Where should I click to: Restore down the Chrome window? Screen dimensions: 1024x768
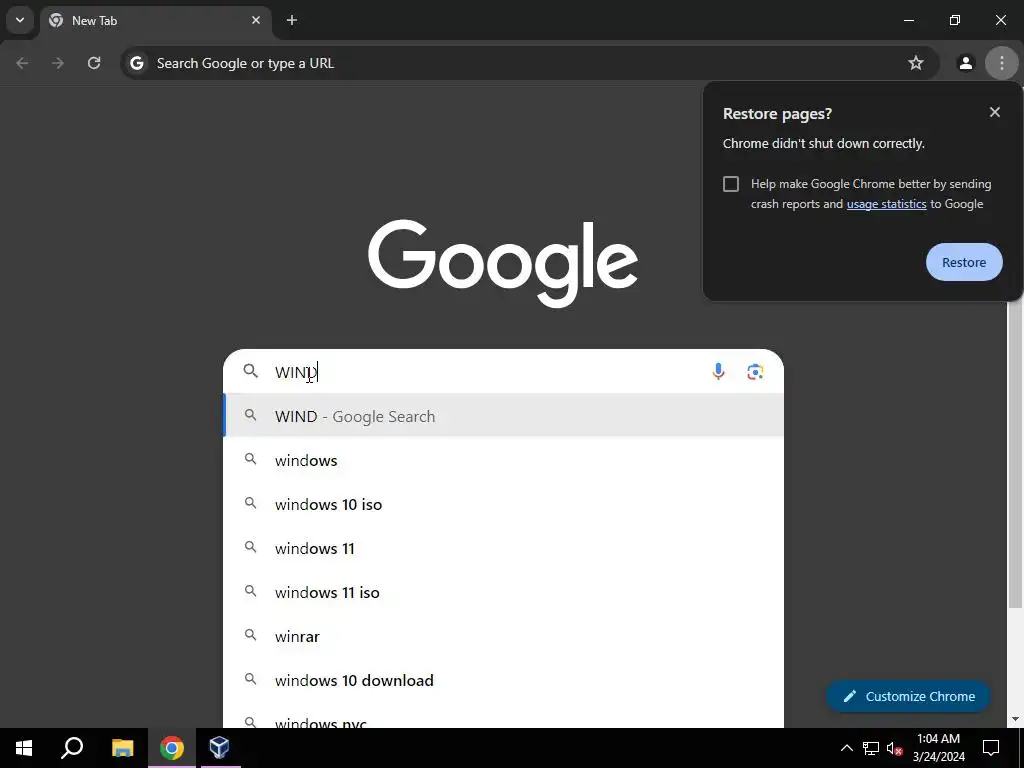955,20
